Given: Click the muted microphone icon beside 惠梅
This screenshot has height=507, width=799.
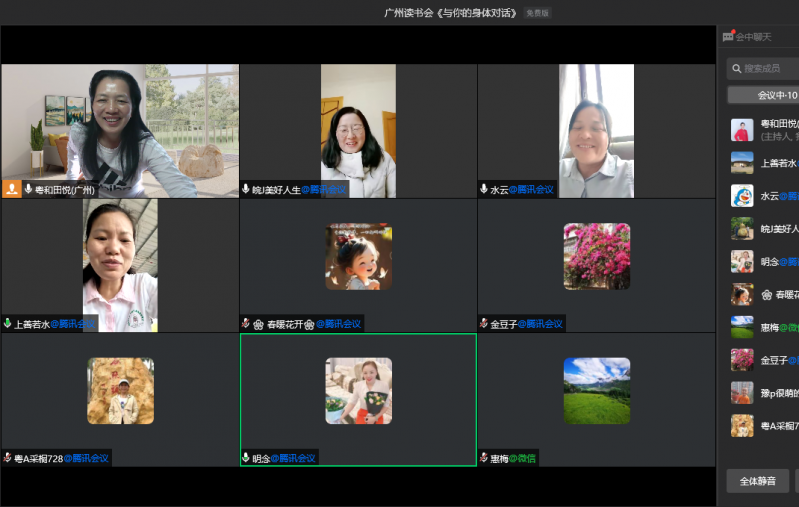Looking at the screenshot, I should (484, 458).
